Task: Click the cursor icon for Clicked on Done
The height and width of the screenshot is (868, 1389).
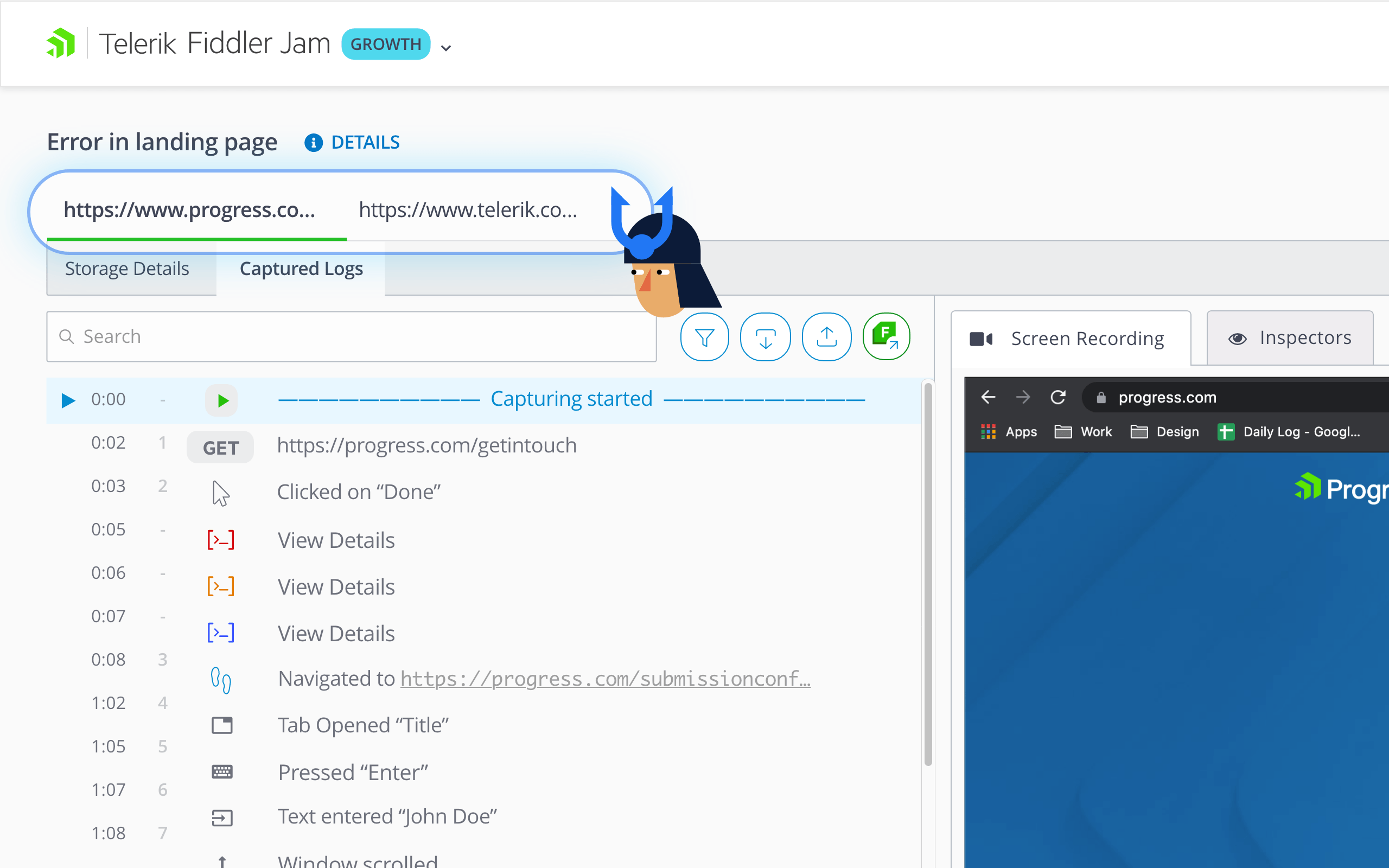Action: coord(221,494)
